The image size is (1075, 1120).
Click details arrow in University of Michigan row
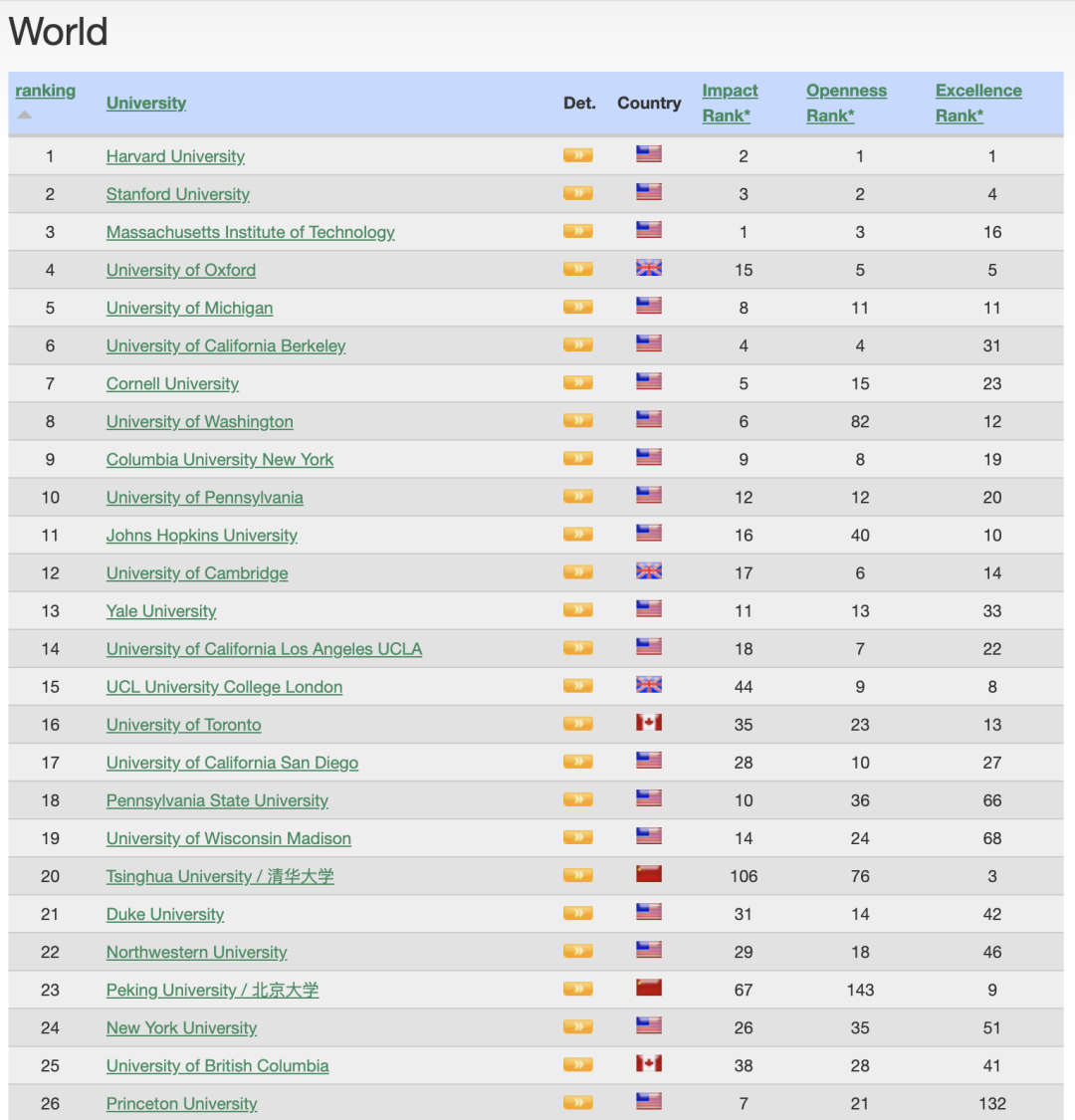(x=578, y=307)
